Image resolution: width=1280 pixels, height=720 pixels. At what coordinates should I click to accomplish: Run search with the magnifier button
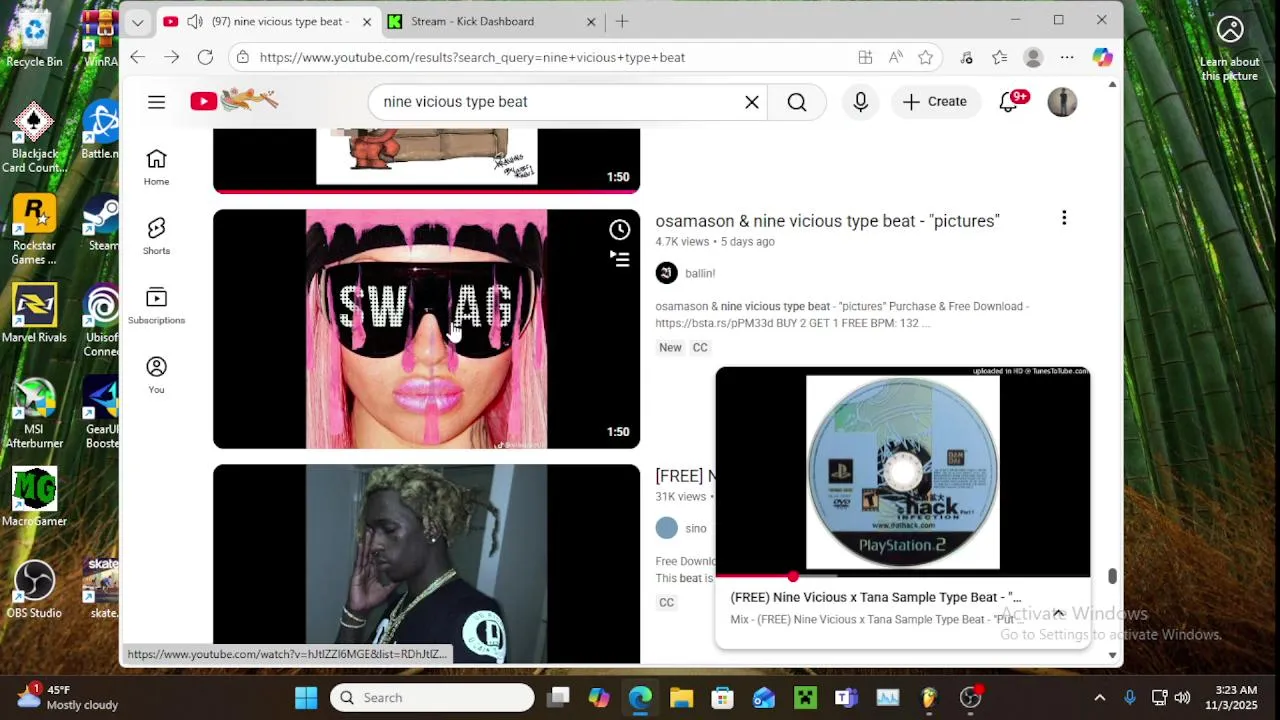[x=796, y=101]
